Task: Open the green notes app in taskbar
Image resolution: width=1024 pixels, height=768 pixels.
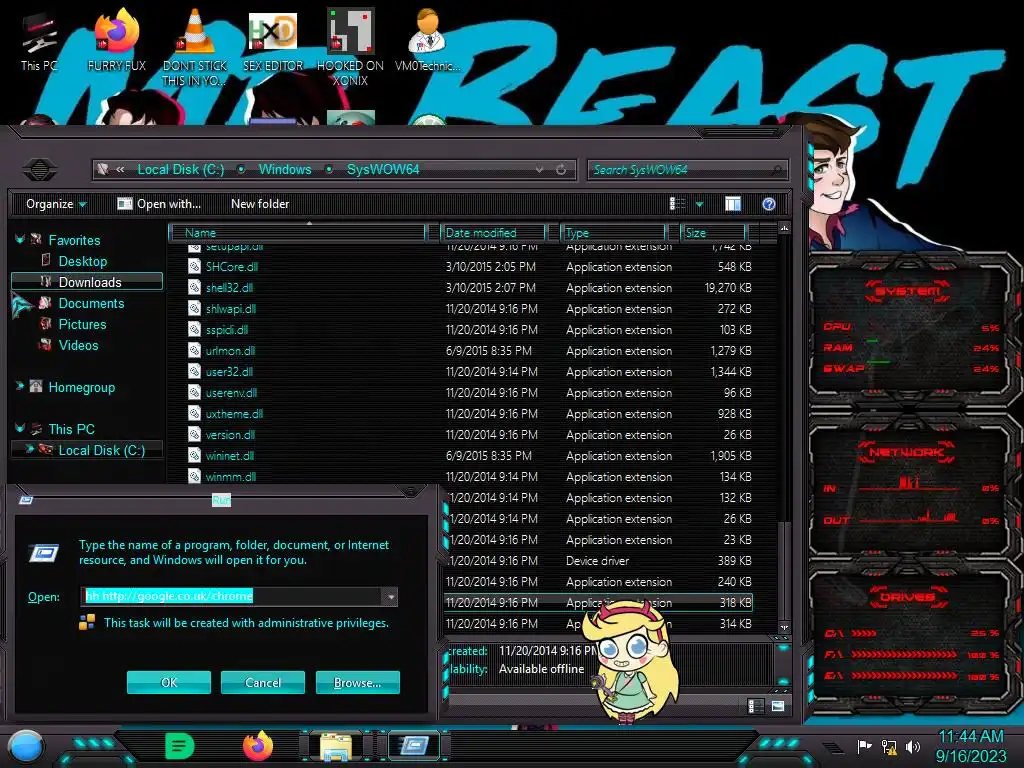Action: click(x=180, y=746)
